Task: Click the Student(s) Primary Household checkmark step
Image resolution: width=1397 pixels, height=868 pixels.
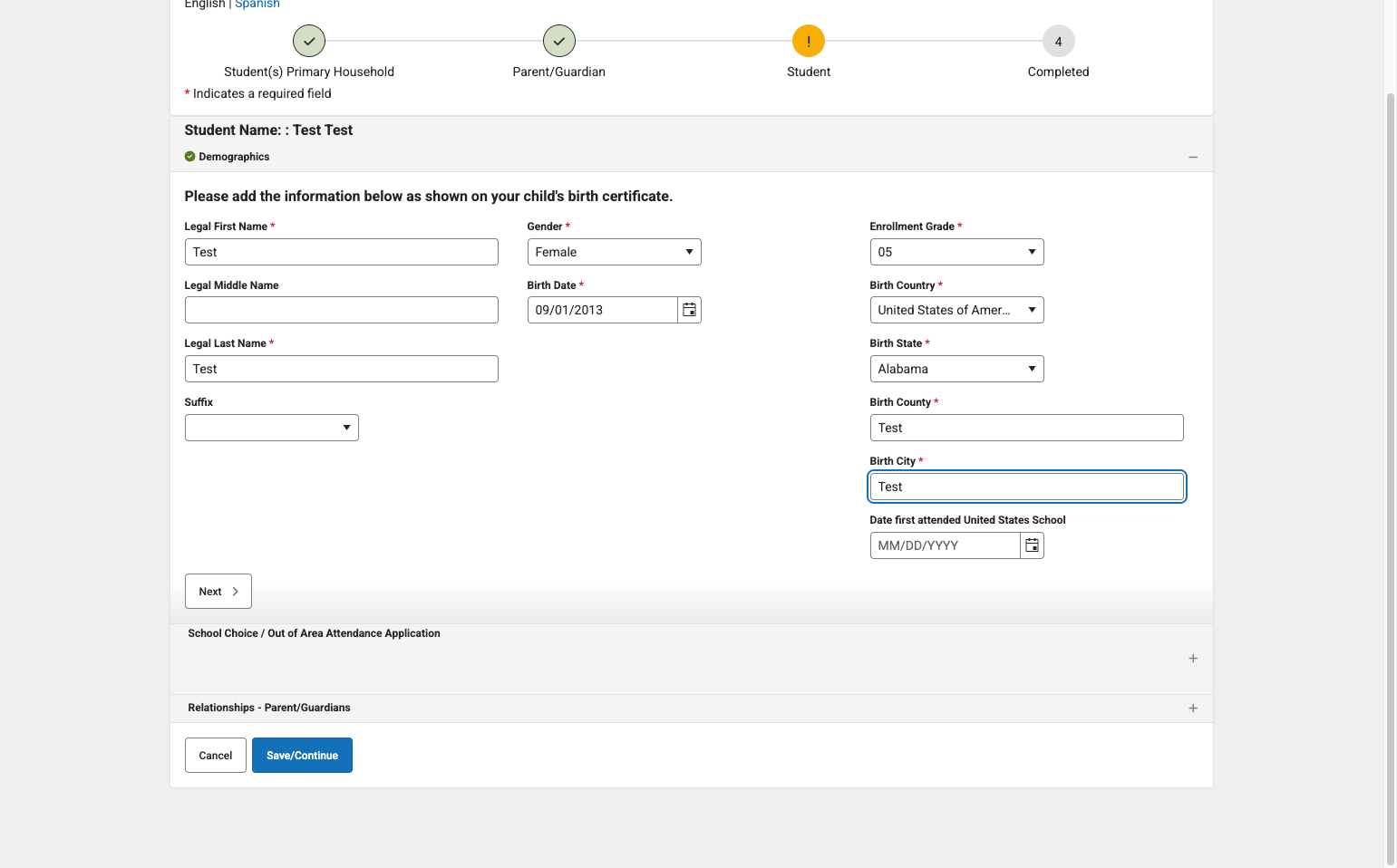Action: (309, 41)
